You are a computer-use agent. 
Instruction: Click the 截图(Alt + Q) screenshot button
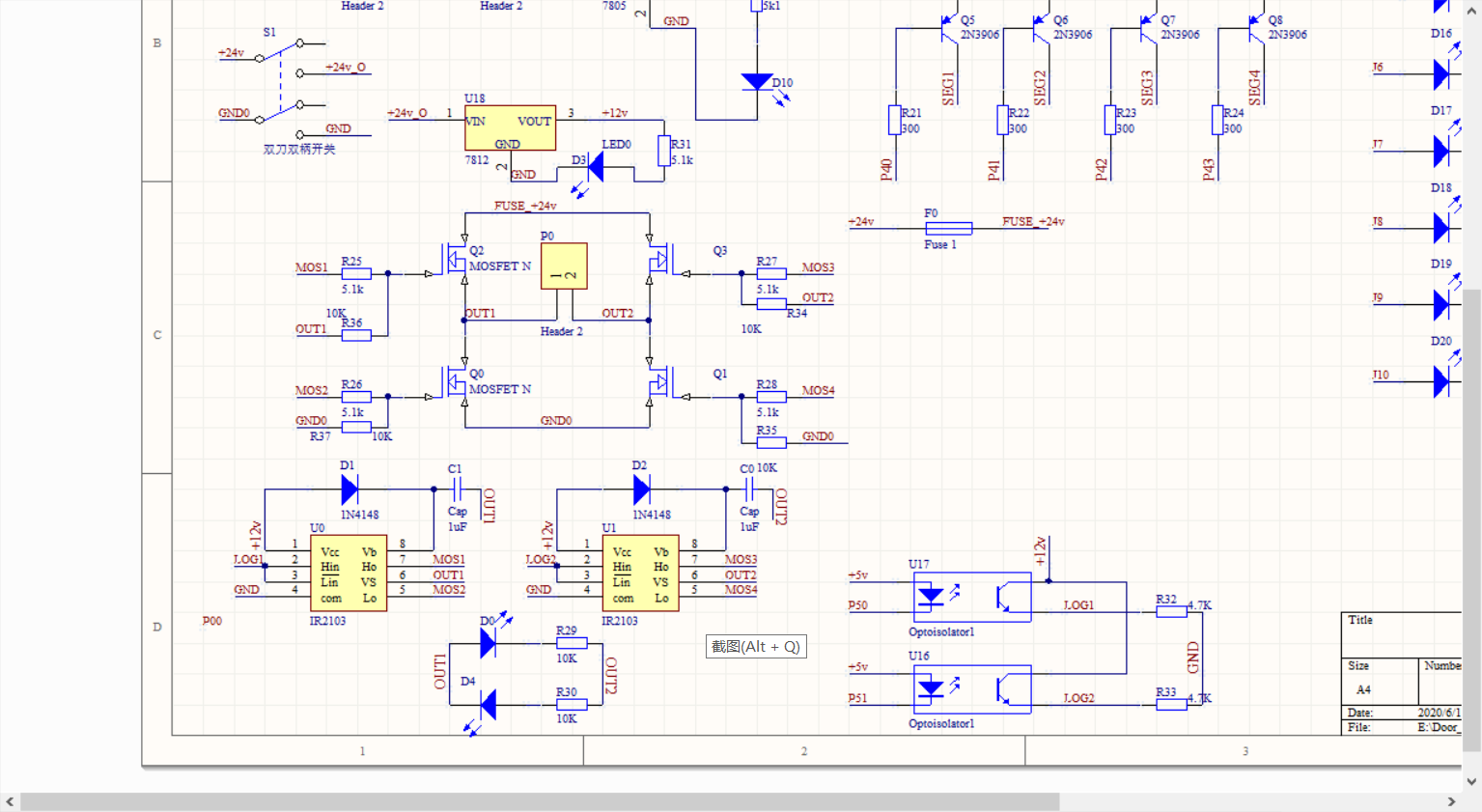tap(756, 647)
